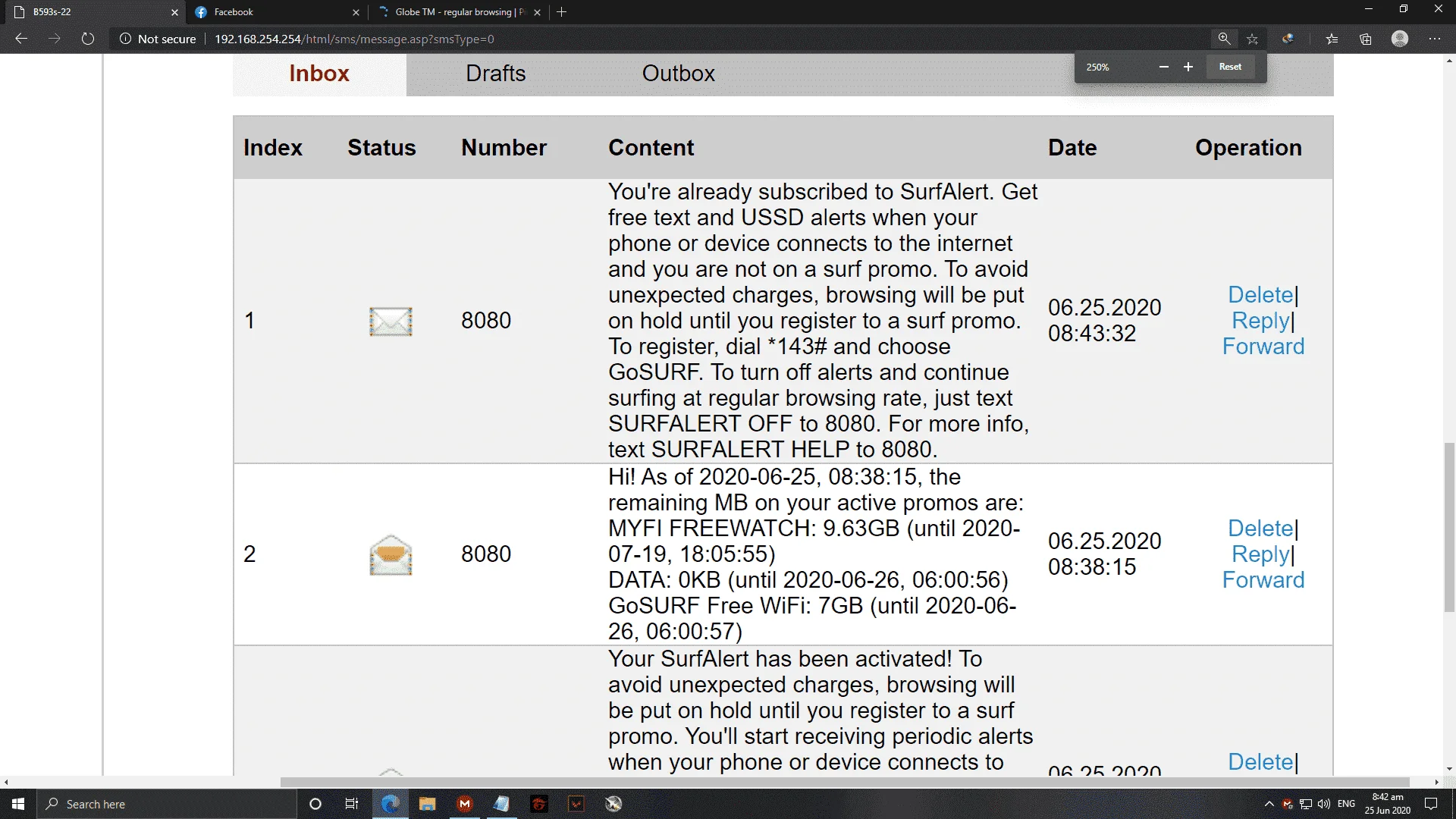Click the taskbar Search here box
1456x819 pixels.
(x=167, y=804)
